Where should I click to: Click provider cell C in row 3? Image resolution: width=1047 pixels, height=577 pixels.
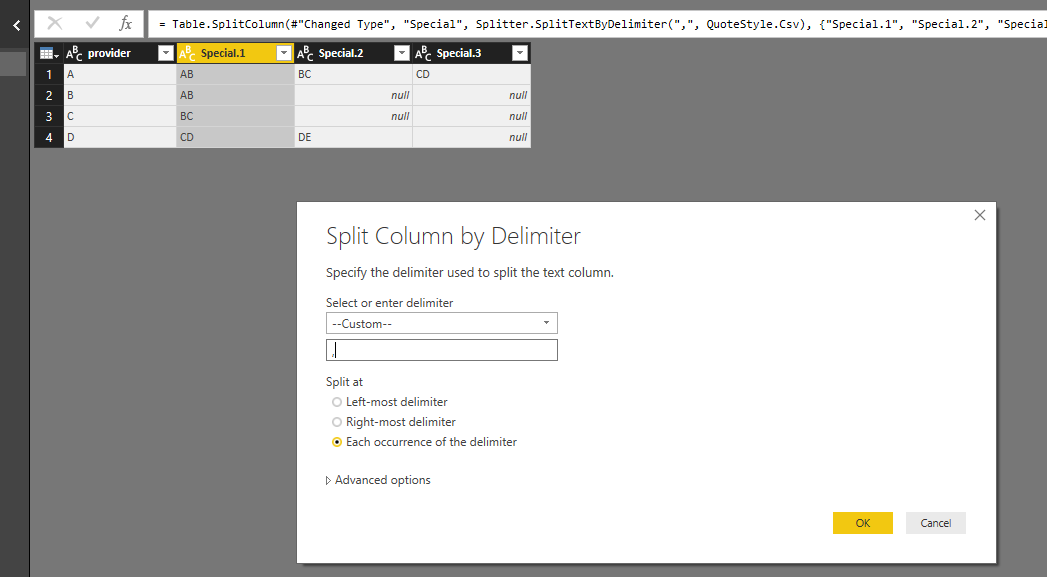pyautogui.click(x=120, y=116)
